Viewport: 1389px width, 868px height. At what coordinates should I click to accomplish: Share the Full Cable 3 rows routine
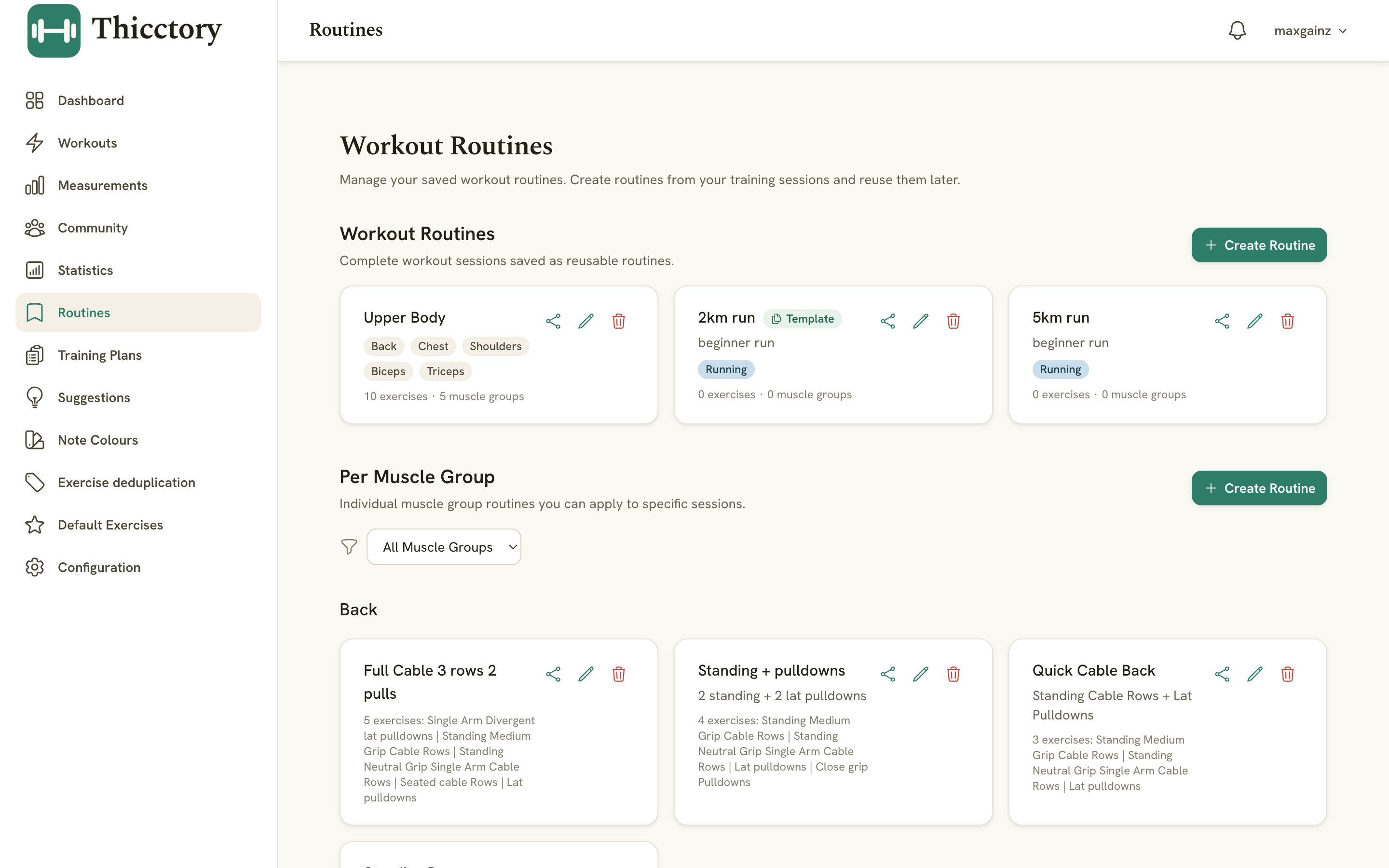click(553, 674)
